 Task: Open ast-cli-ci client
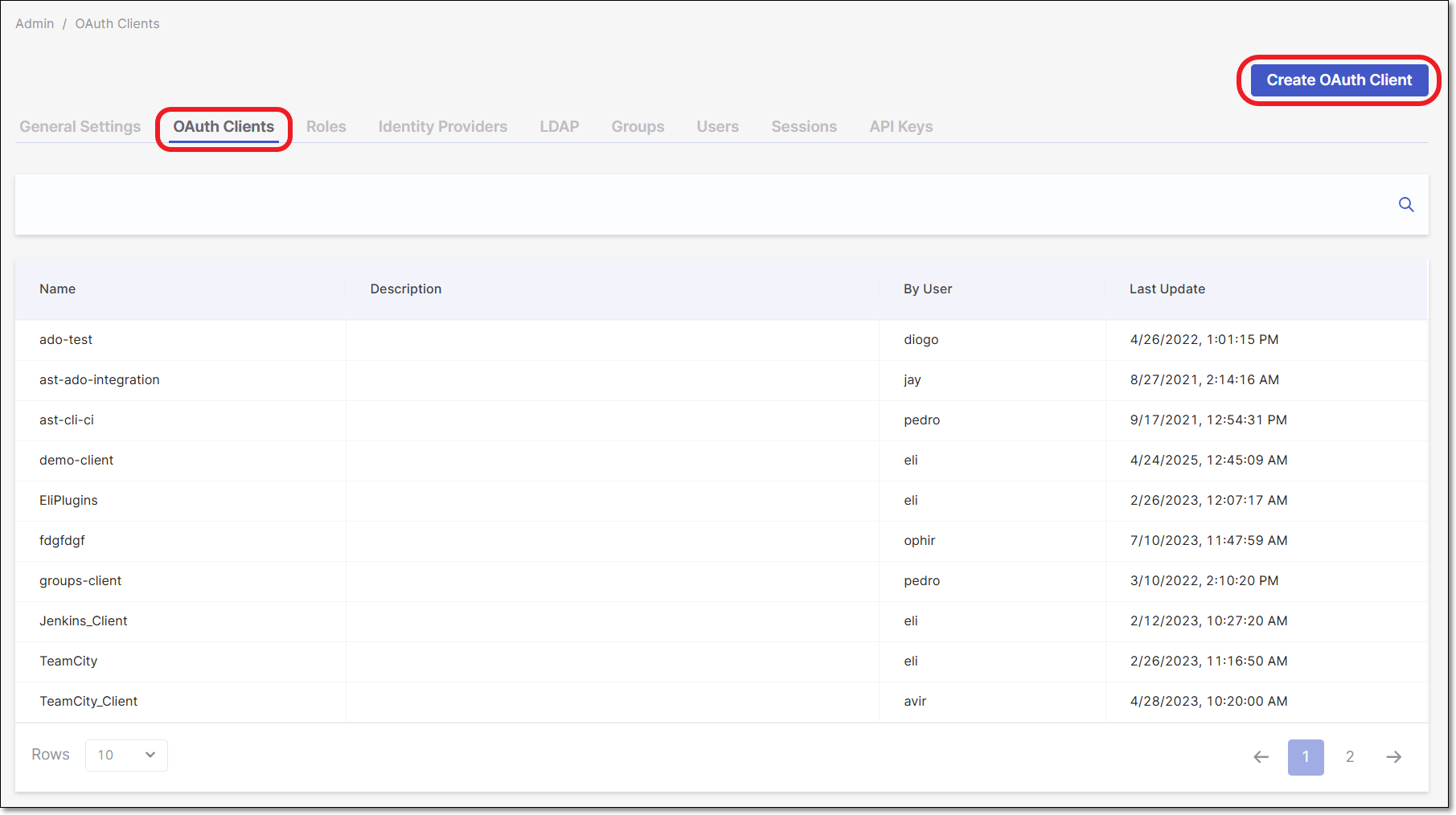pos(721,420)
